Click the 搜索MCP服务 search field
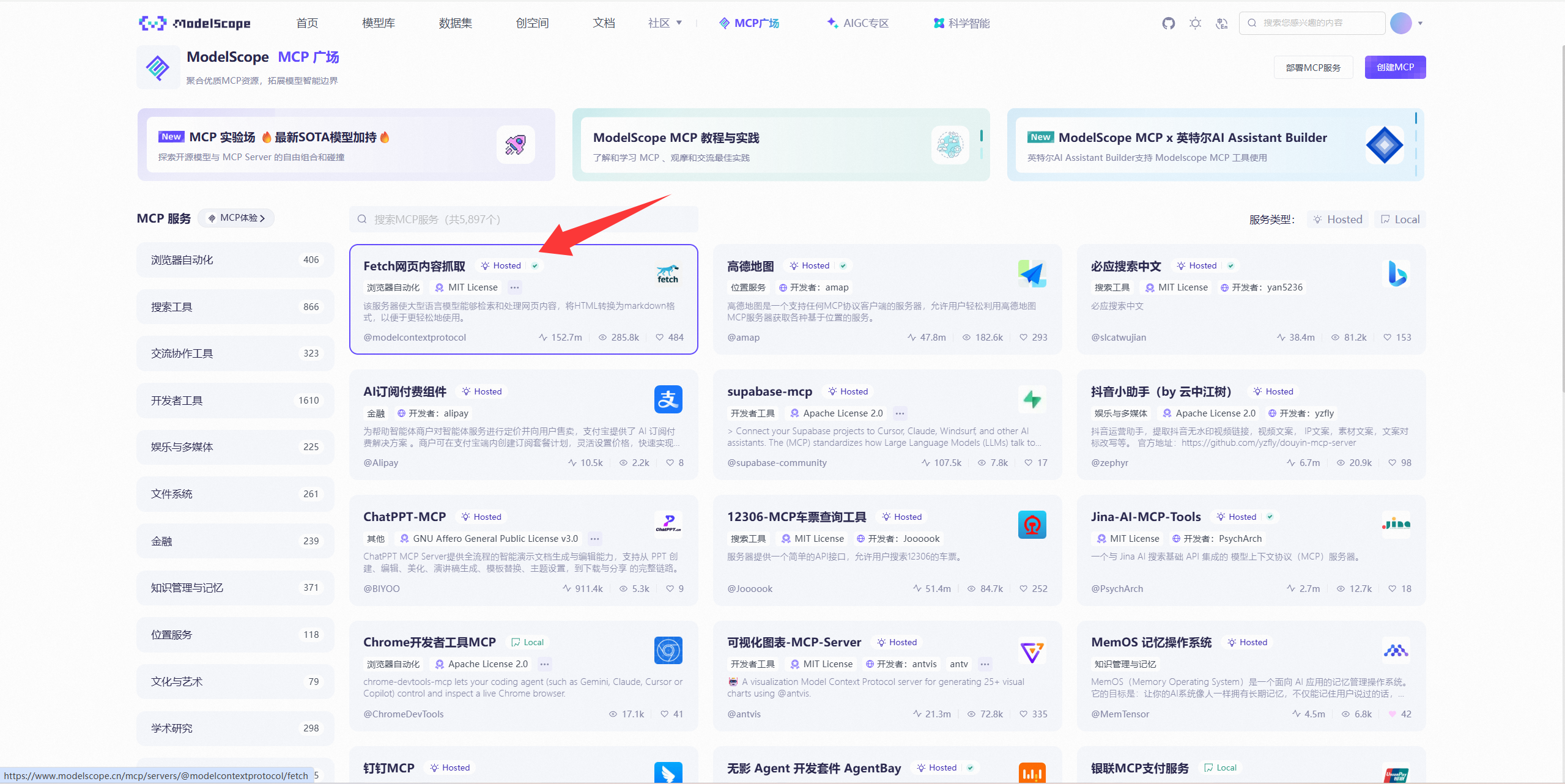Screen dimensions: 1565x784 tap(524, 220)
